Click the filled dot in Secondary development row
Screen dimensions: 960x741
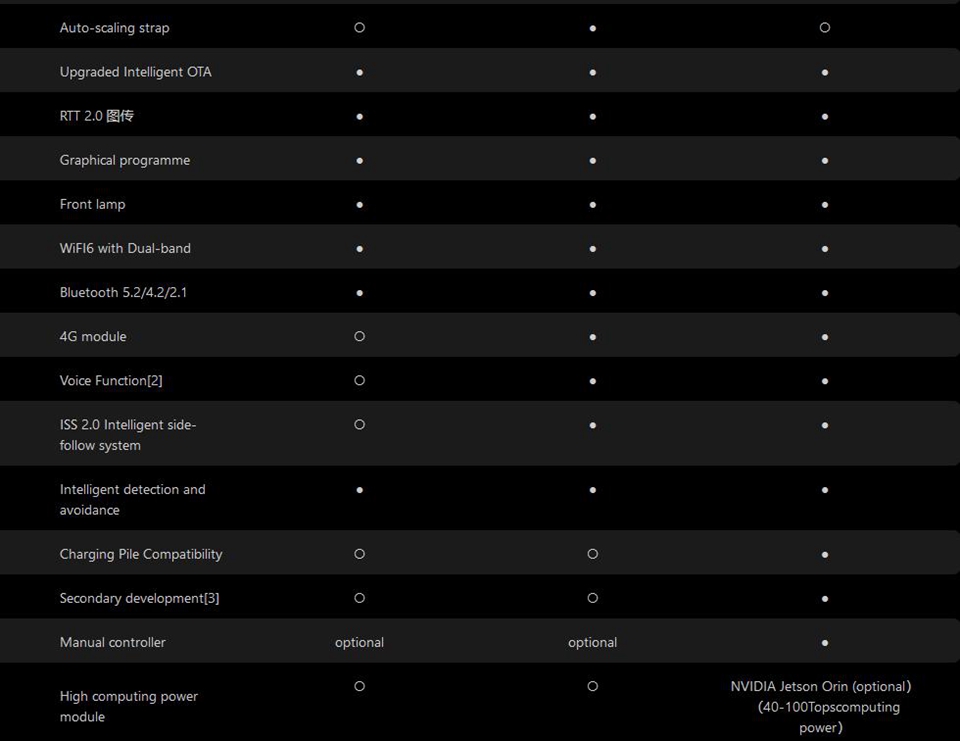(825, 598)
